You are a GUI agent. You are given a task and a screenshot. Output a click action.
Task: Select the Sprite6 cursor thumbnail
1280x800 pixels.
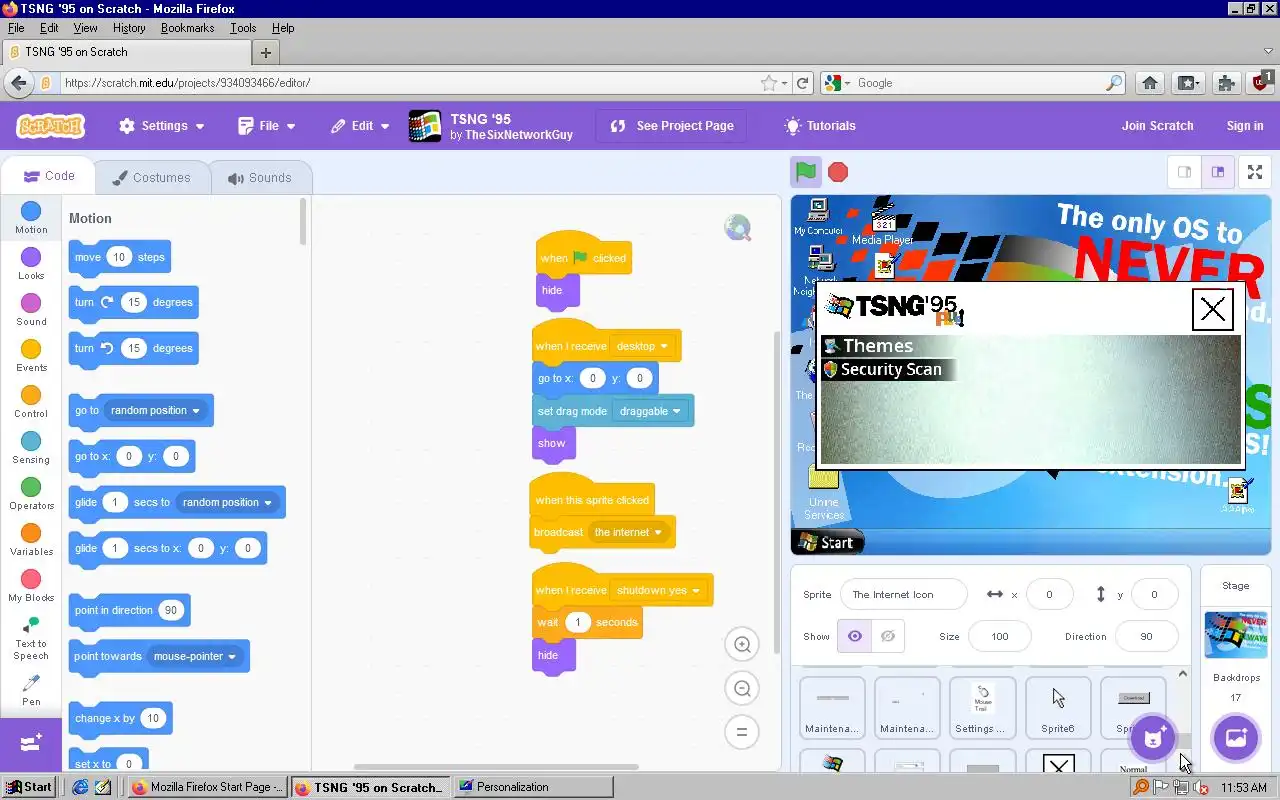[1058, 707]
